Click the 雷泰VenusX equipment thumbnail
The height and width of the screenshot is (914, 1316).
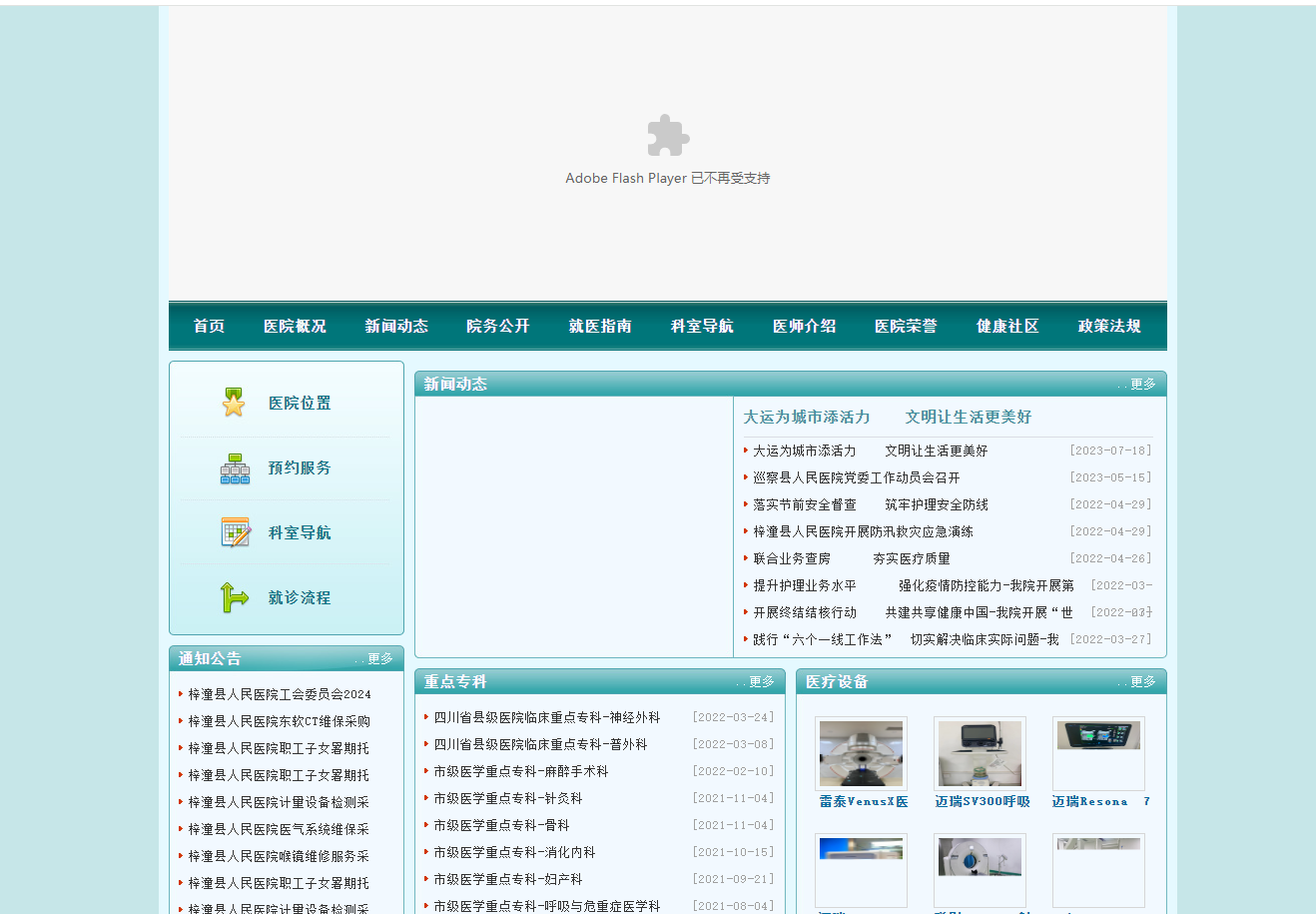click(861, 754)
